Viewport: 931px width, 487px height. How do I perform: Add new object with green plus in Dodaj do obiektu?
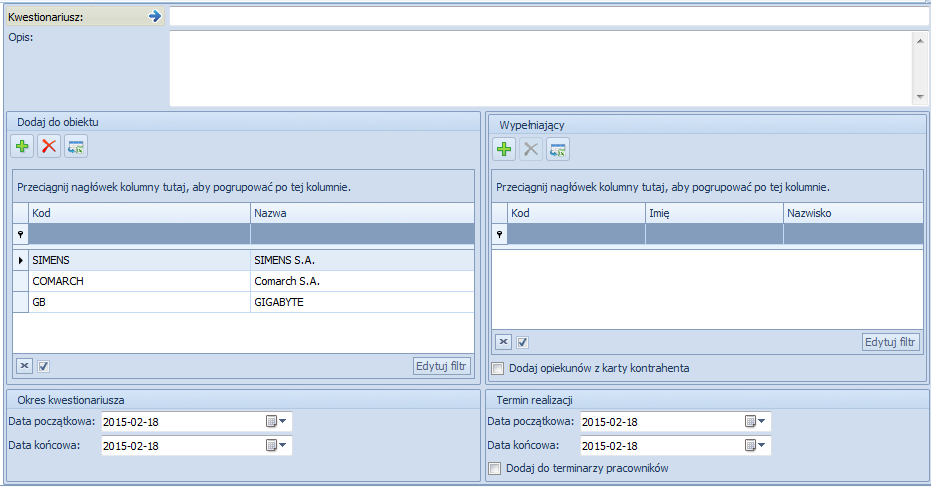pyautogui.click(x=22, y=146)
